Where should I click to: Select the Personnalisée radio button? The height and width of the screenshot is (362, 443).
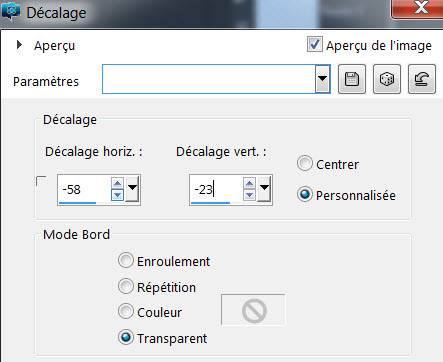(305, 194)
